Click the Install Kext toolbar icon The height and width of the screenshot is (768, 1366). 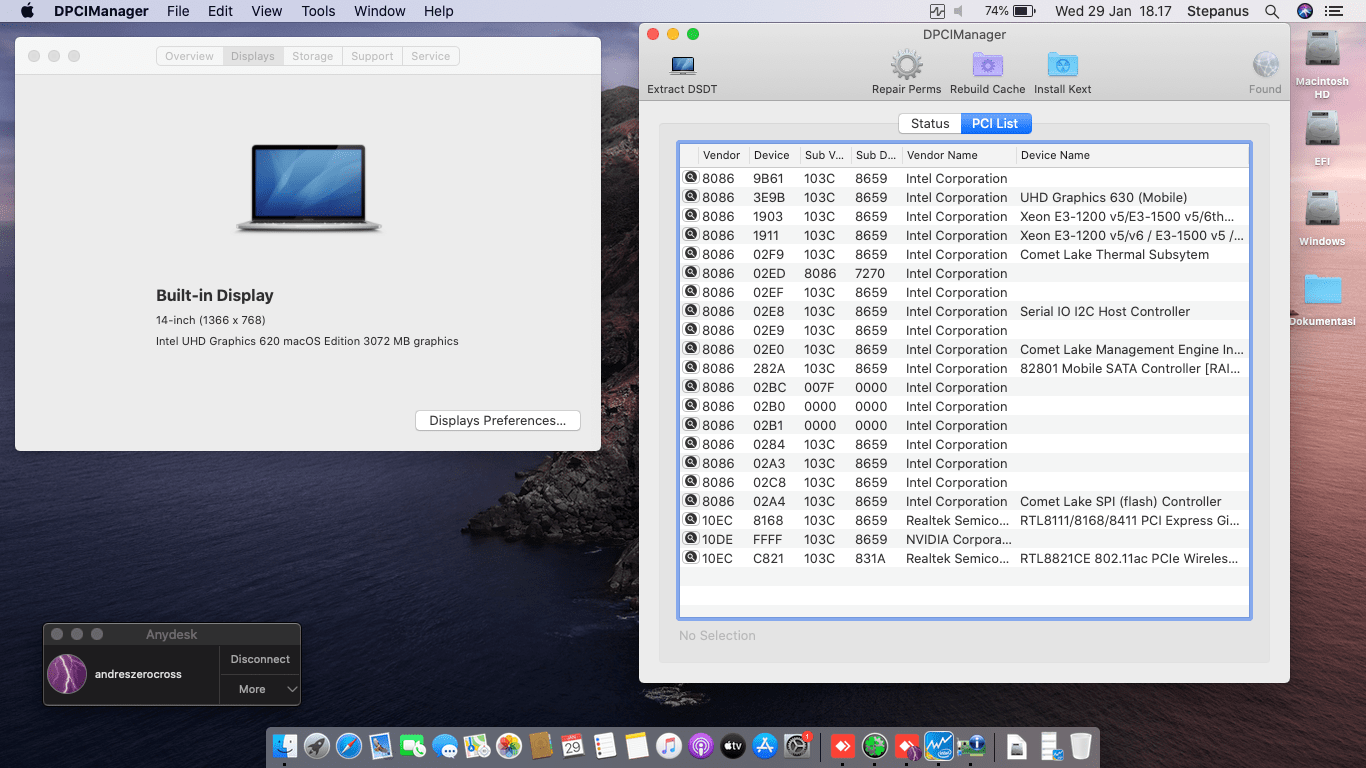pos(1062,66)
